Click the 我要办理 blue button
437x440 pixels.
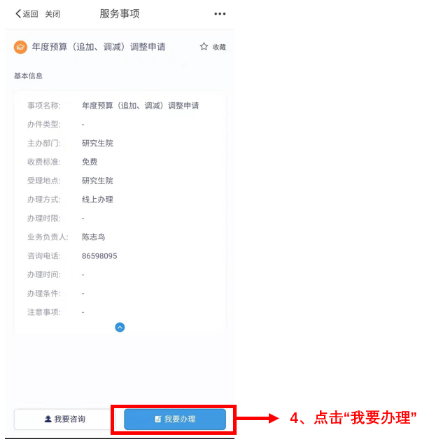pyautogui.click(x=175, y=419)
